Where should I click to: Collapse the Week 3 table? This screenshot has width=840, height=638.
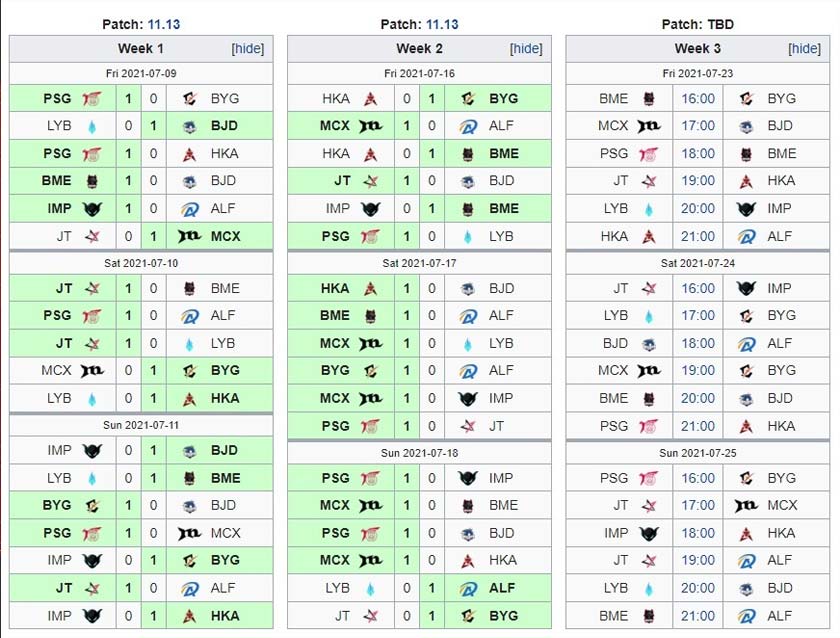pyautogui.click(x=805, y=48)
